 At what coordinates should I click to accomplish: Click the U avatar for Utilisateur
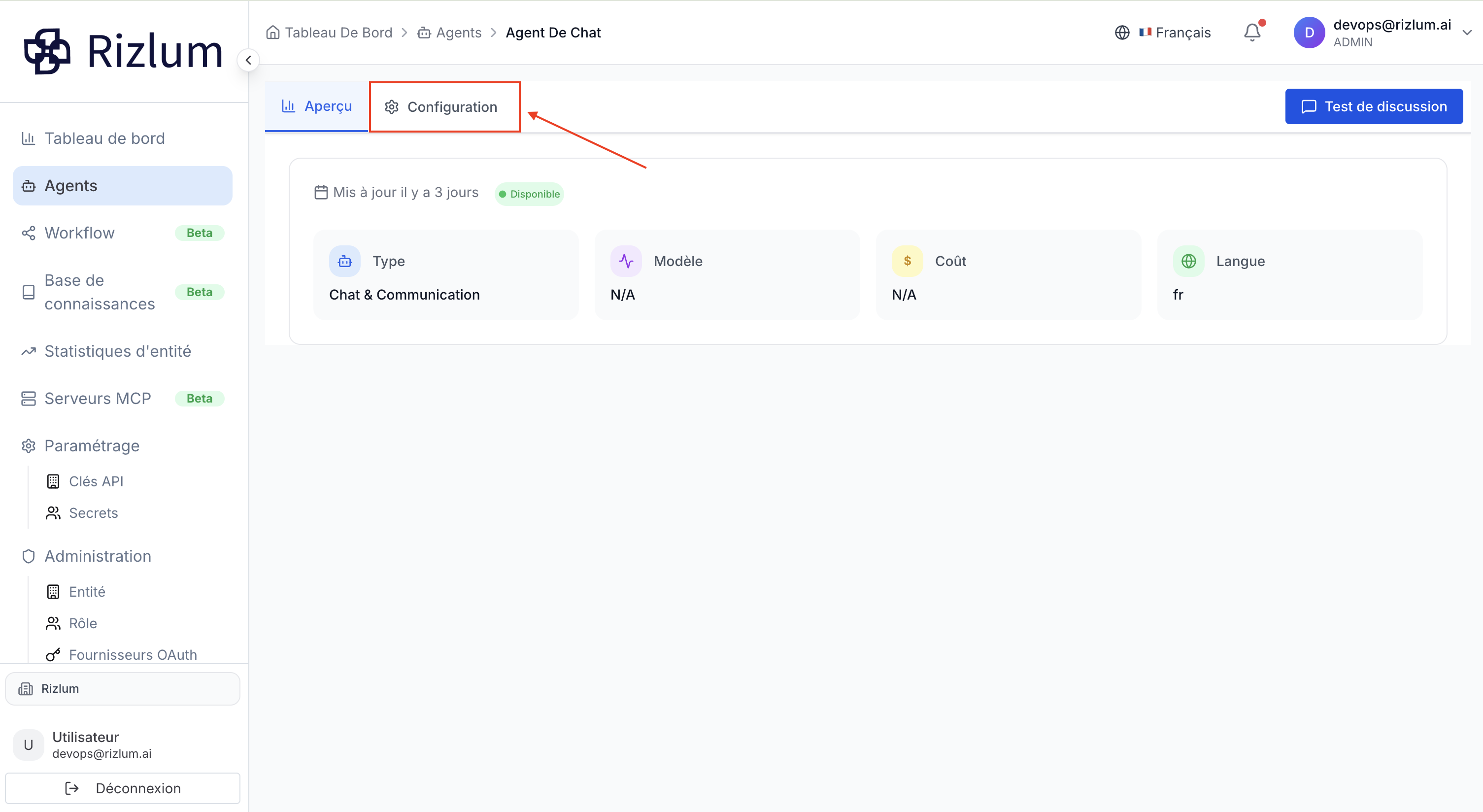click(x=28, y=745)
